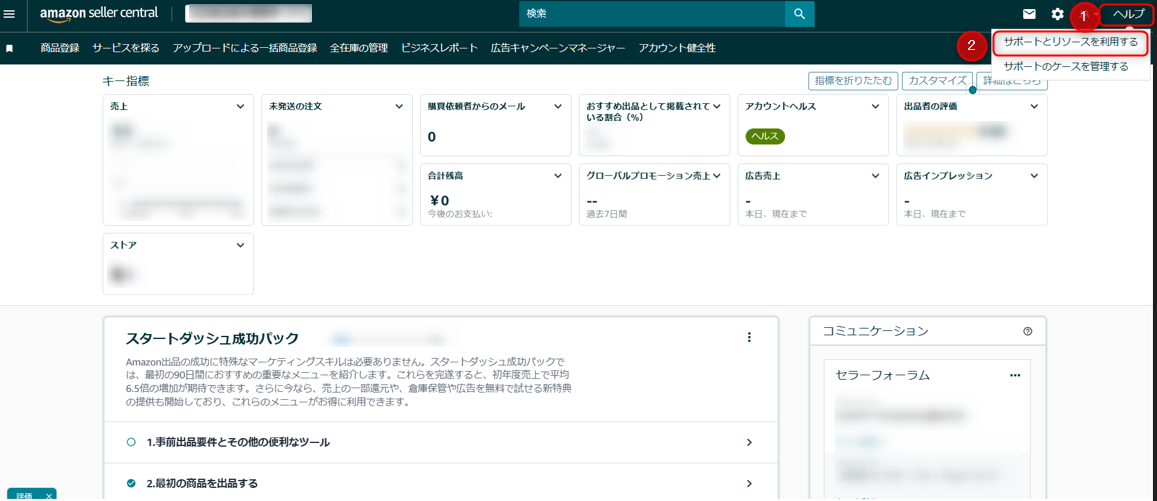
Task: Expand the 未発送の注文 card dropdown
Action: pyautogui.click(x=399, y=106)
